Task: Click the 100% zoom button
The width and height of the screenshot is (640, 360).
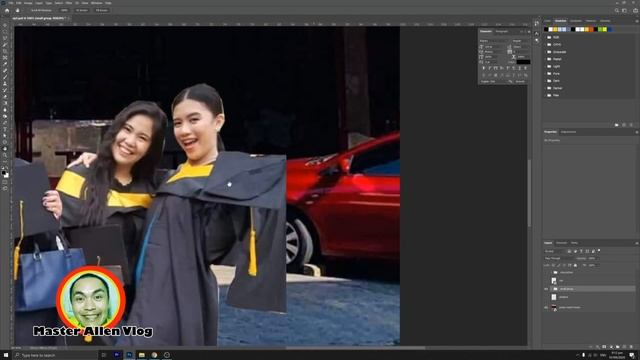Action: click(x=64, y=10)
